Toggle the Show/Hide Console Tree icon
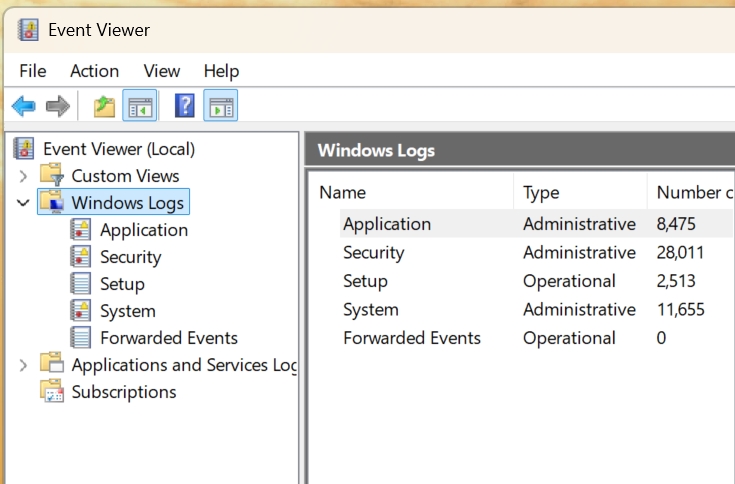 [137, 105]
